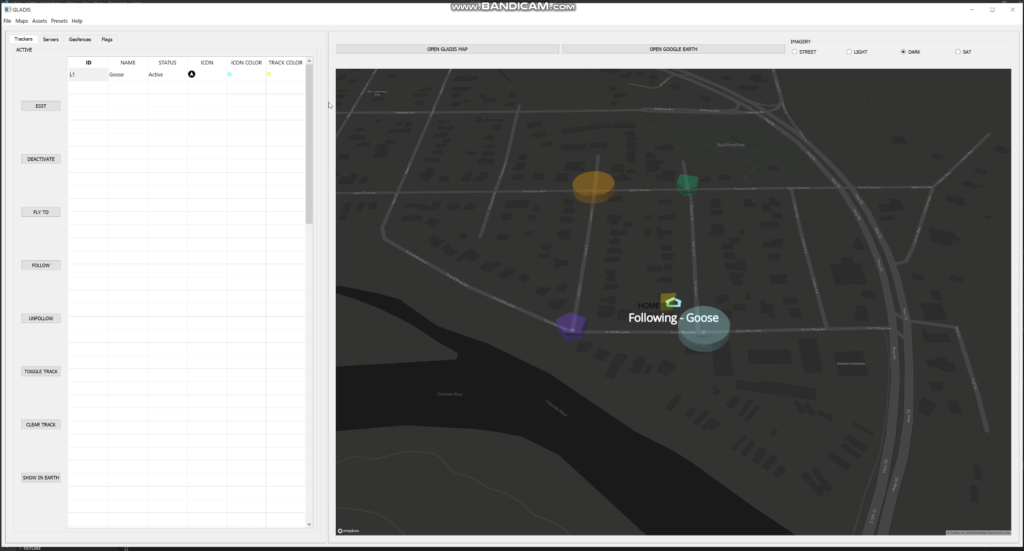Switch to the Trackers tab
The width and height of the screenshot is (1024, 551).
click(x=24, y=39)
